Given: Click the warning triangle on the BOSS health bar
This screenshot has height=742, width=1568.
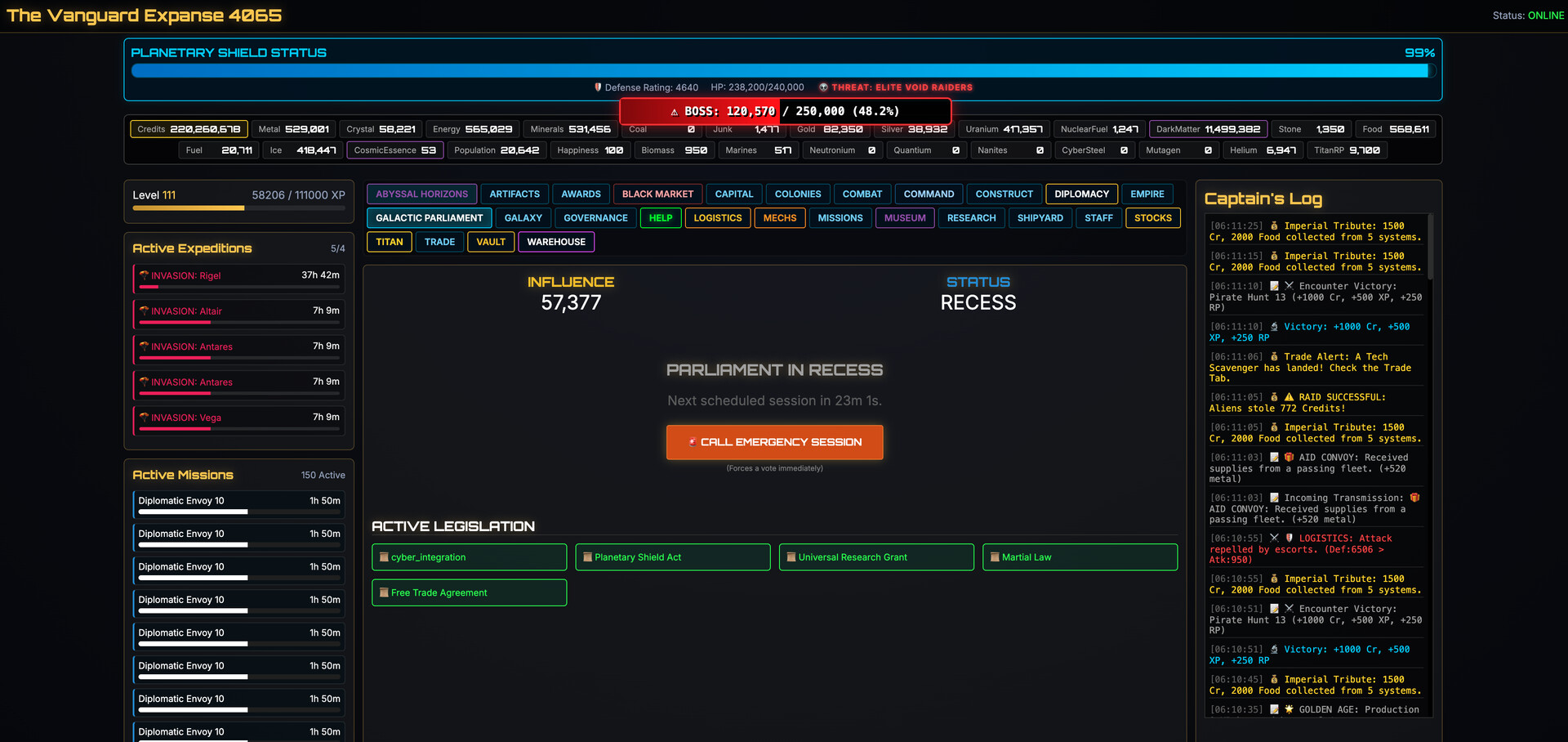Looking at the screenshot, I should (675, 111).
